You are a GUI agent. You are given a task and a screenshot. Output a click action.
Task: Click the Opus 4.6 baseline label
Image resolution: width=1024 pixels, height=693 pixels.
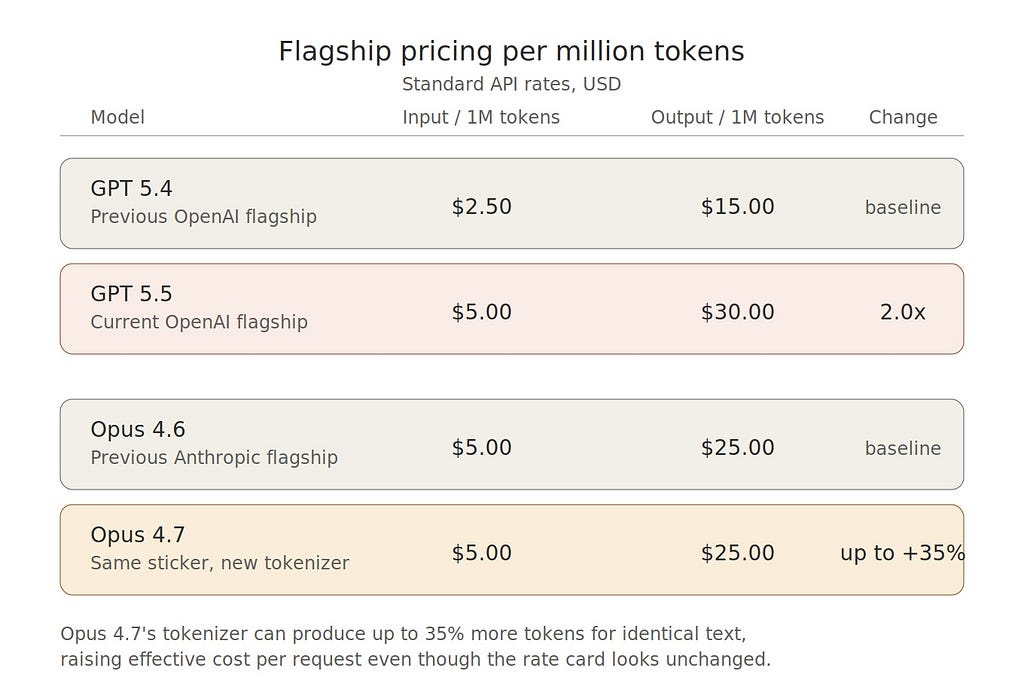(x=903, y=448)
